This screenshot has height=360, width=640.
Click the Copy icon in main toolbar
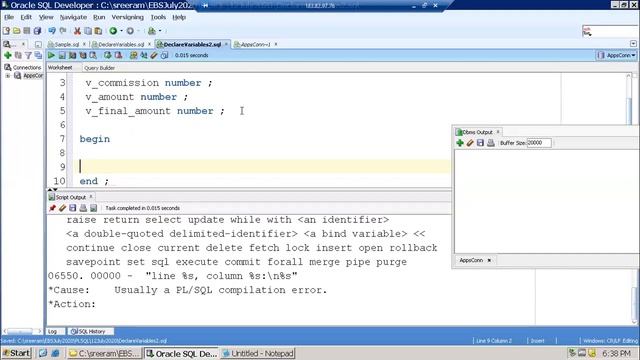pyautogui.click(x=88, y=31)
